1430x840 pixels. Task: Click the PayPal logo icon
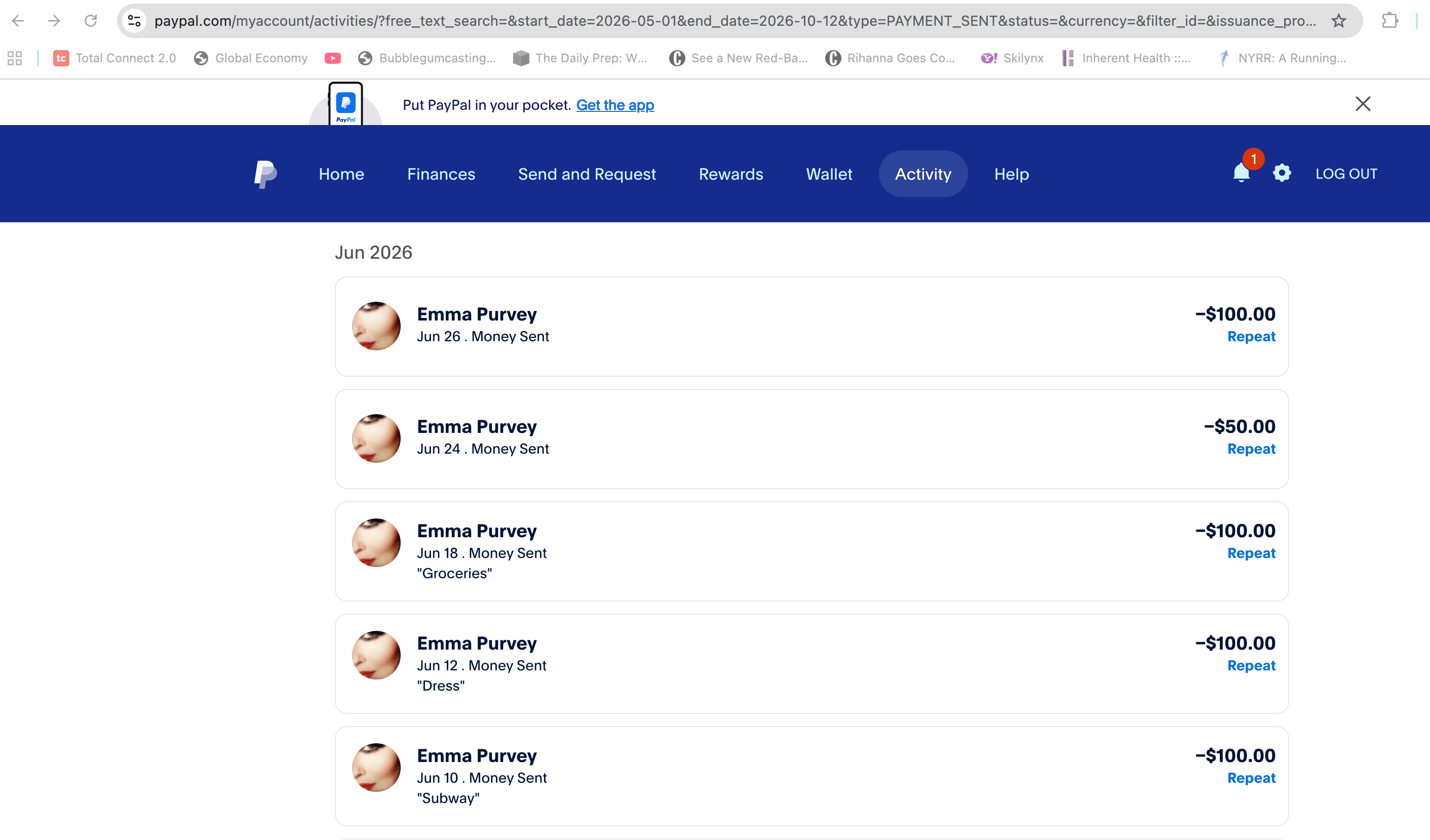(x=265, y=174)
